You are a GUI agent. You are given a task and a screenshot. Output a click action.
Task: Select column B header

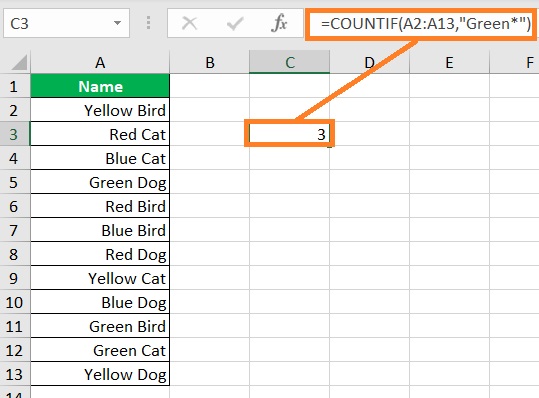click(x=210, y=63)
